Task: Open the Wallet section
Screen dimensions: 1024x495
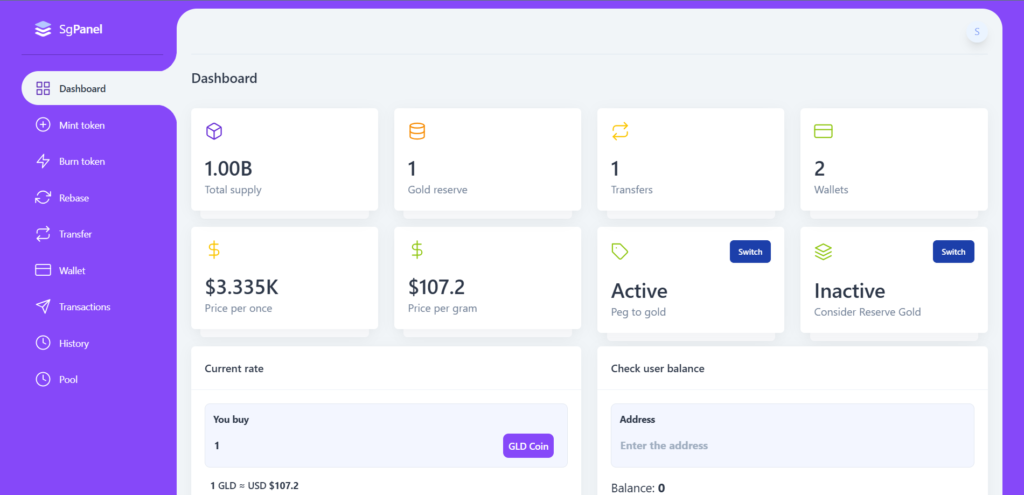Action: click(x=72, y=270)
